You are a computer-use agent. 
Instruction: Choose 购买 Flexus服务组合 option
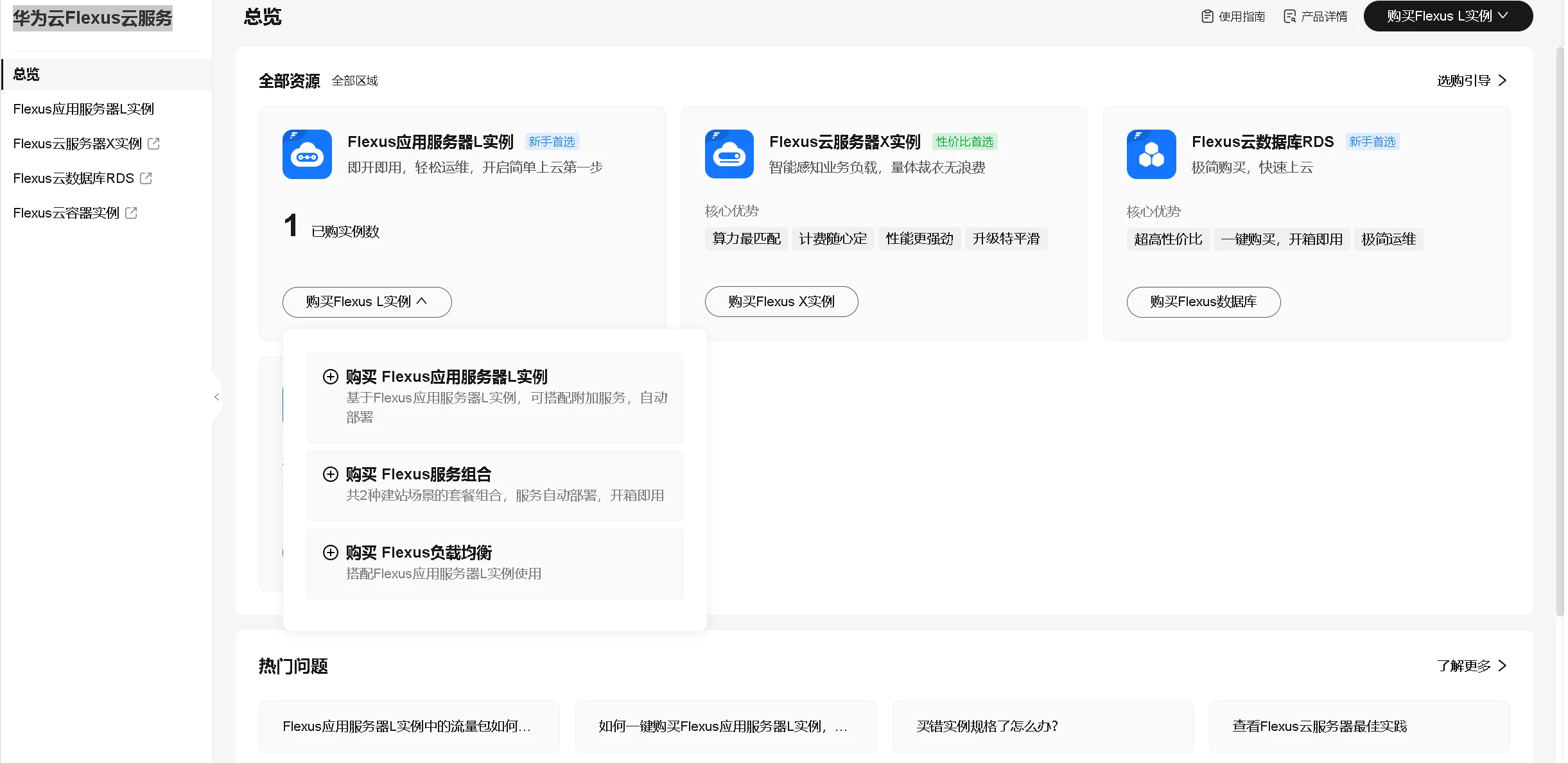point(494,486)
